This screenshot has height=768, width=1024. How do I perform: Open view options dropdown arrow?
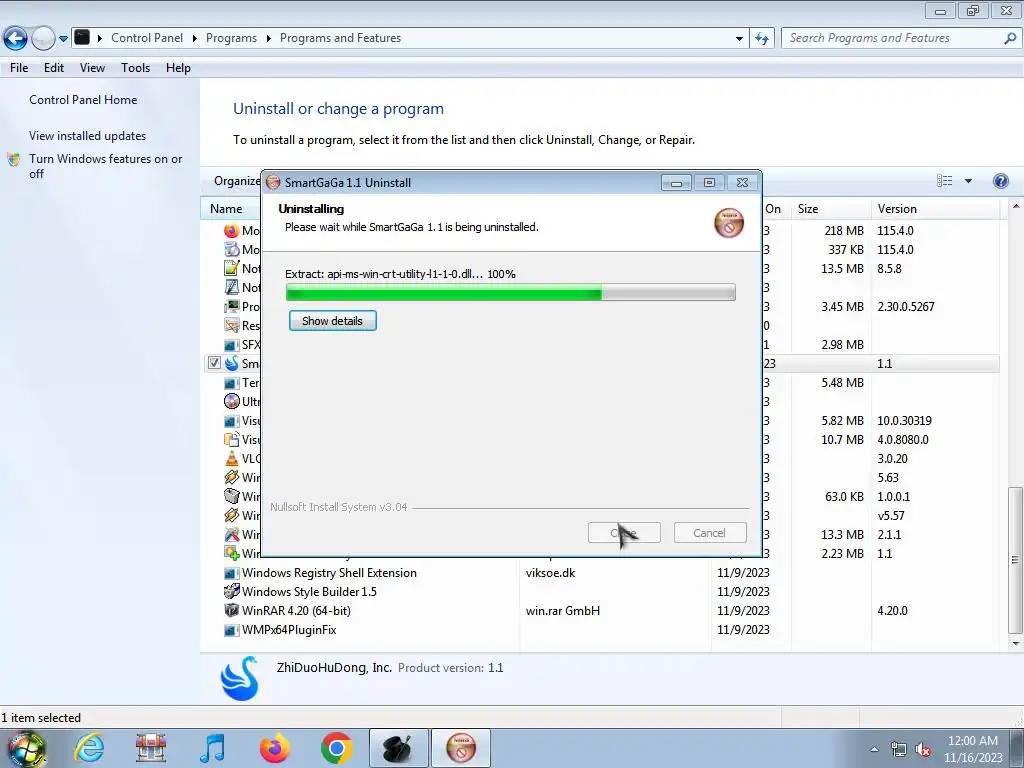click(968, 181)
